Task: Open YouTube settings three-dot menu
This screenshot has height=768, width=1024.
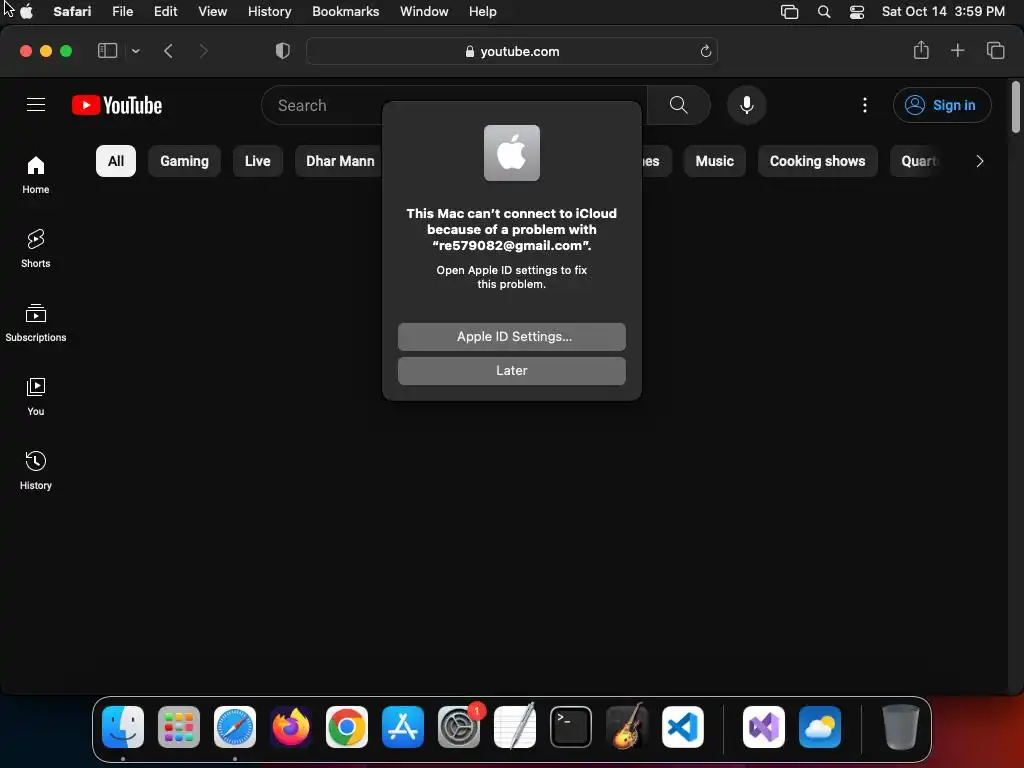Action: (x=865, y=104)
